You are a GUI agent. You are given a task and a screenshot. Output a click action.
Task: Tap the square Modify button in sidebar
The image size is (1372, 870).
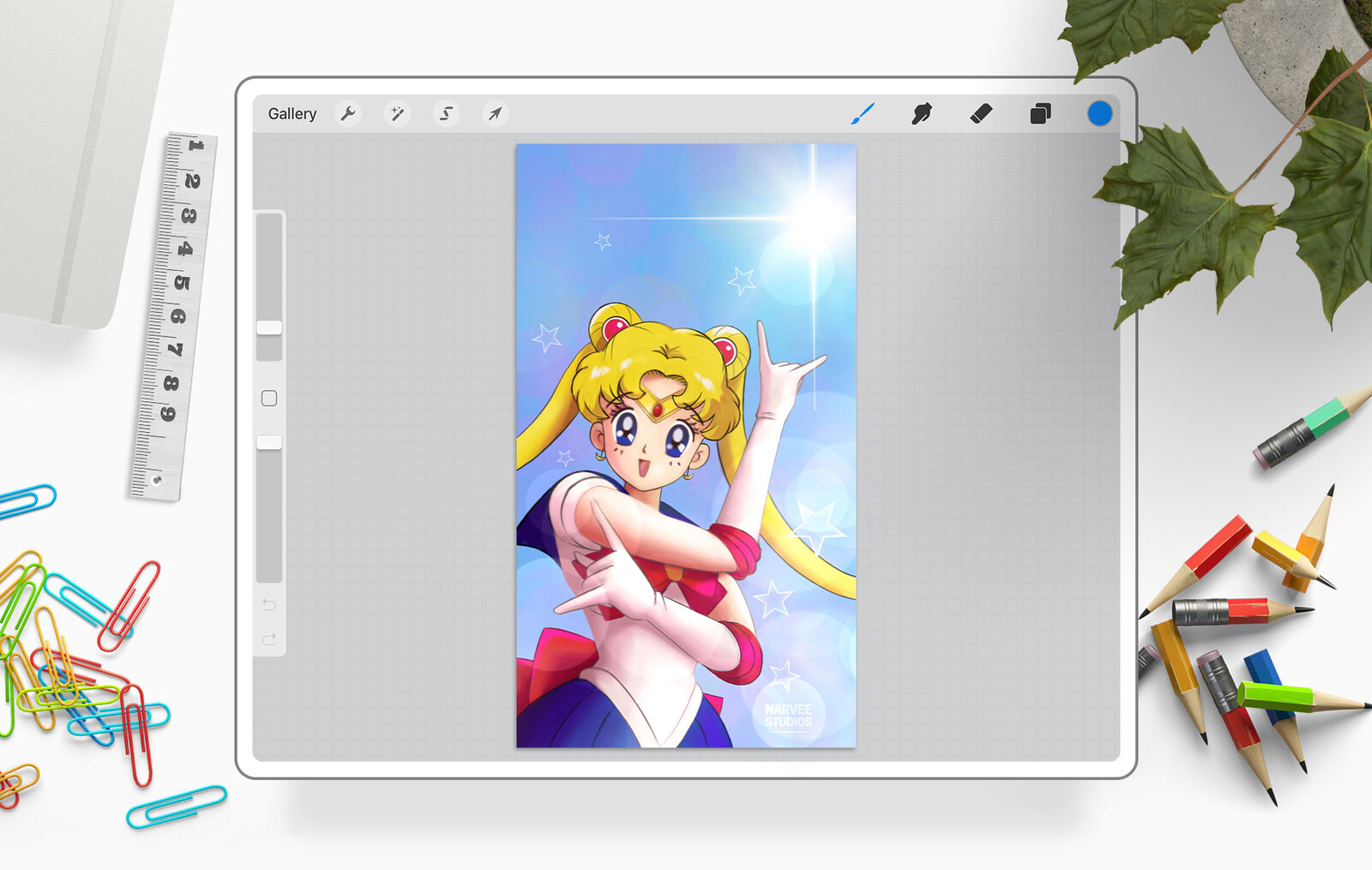(x=269, y=399)
